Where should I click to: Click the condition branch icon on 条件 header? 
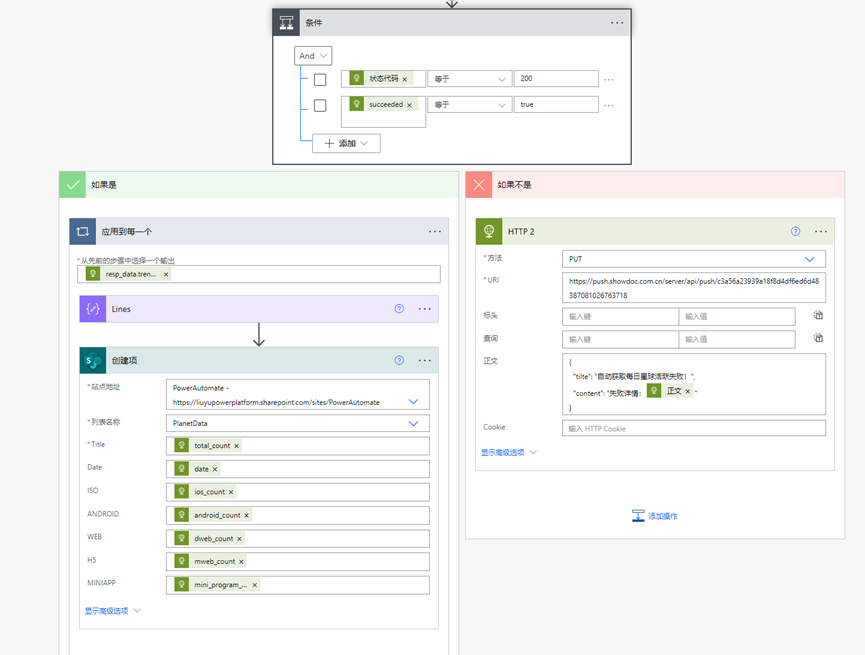click(286, 21)
